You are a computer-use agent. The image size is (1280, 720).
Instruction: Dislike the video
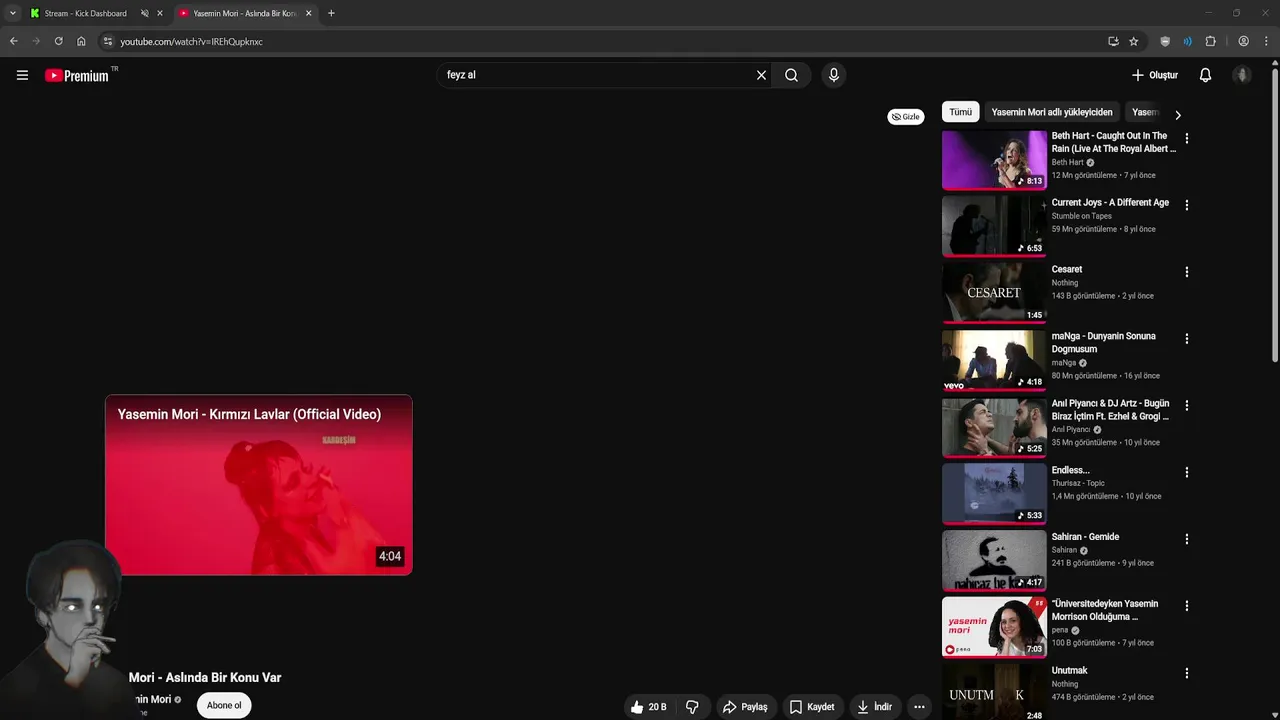pos(692,707)
